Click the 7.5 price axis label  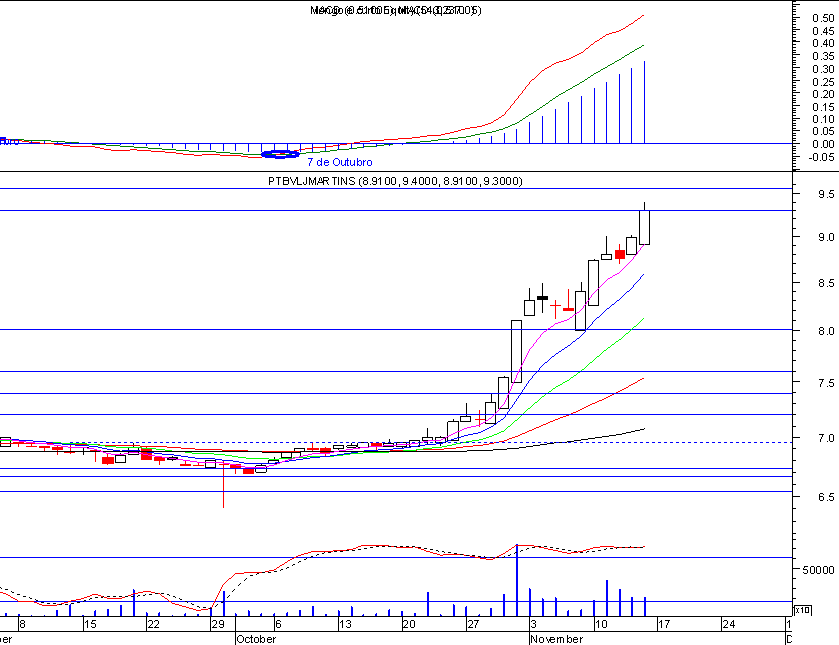(x=826, y=383)
